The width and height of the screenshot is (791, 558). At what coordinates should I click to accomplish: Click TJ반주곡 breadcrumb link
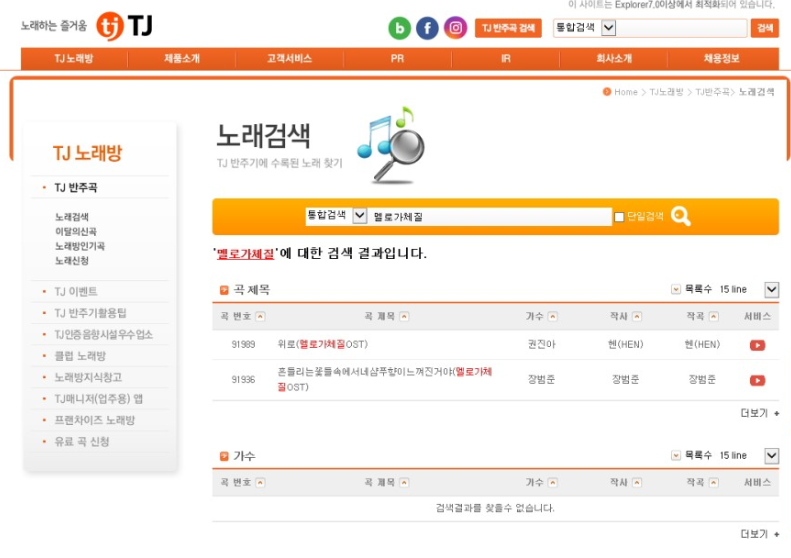pyautogui.click(x=712, y=92)
